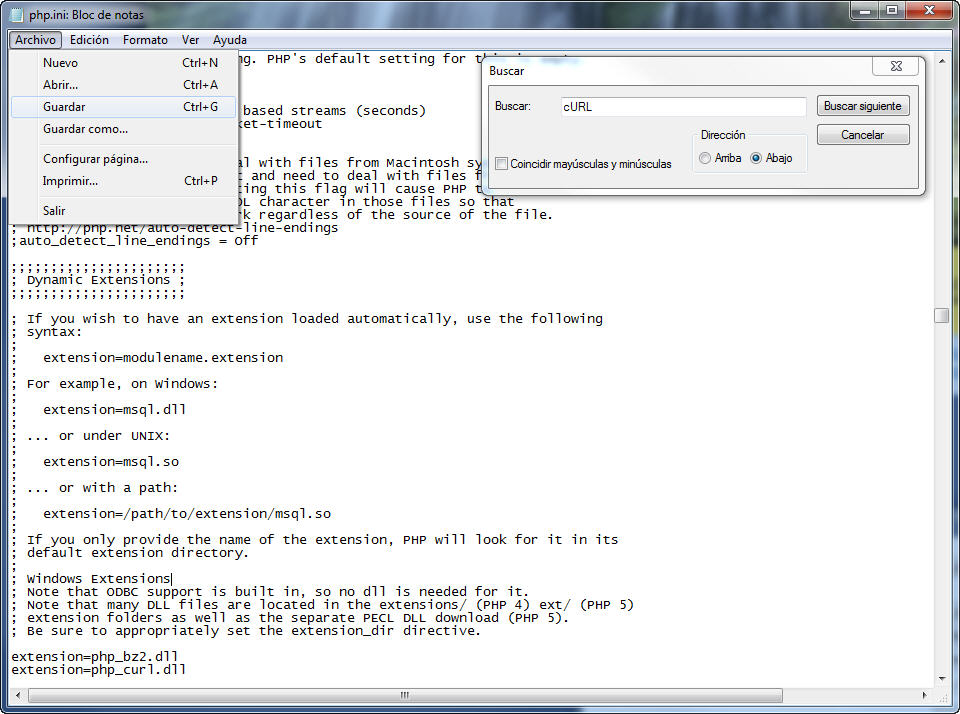960x714 pixels.
Task: Enable Coincidir mayúsculas y minúsculas checkbox
Action: pyautogui.click(x=502, y=164)
